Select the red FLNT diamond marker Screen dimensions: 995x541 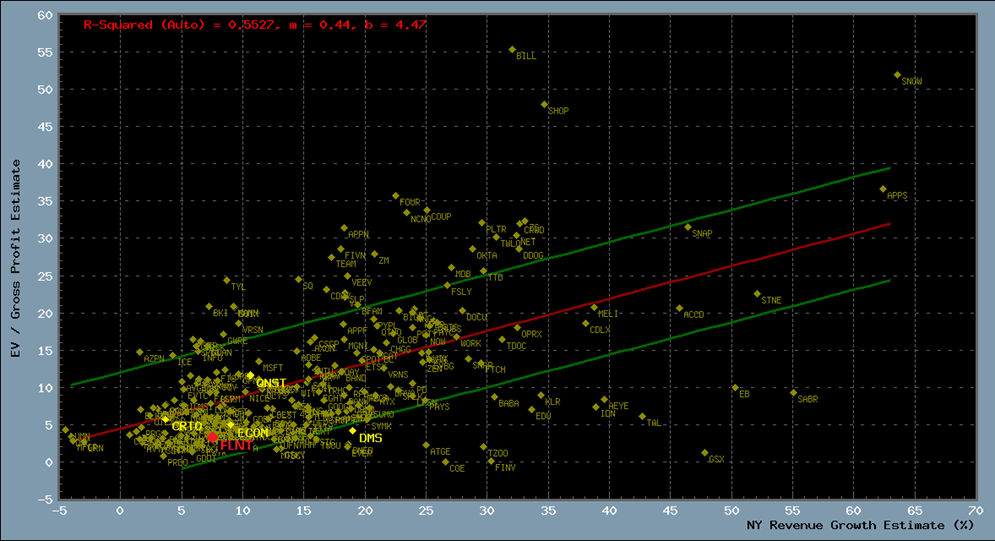pos(213,438)
